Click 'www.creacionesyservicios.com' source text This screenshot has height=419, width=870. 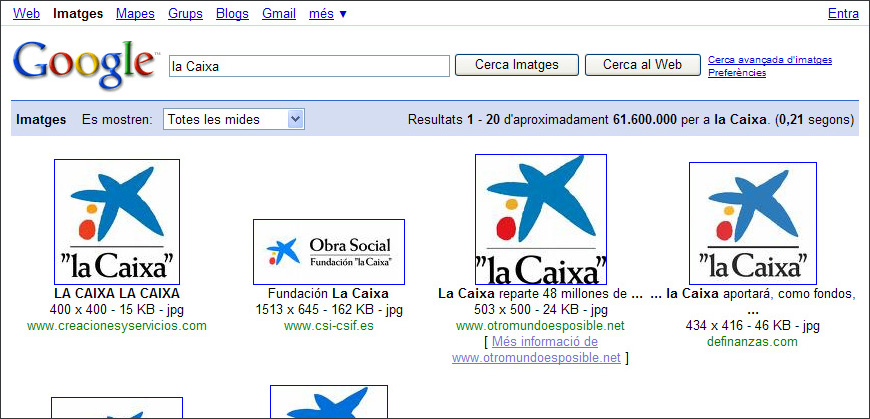[x=117, y=326]
